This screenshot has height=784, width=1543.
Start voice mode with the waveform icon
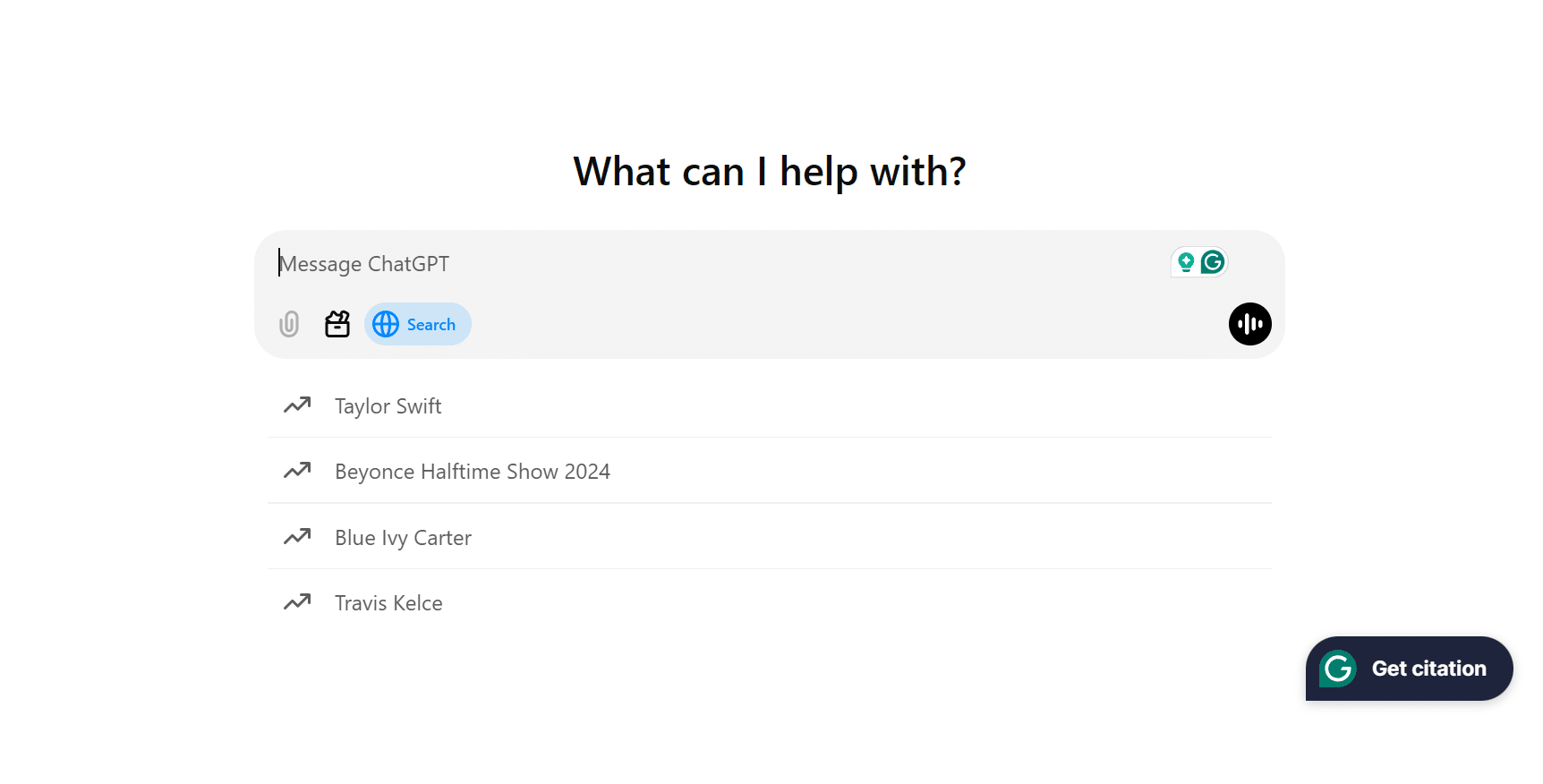pos(1249,324)
